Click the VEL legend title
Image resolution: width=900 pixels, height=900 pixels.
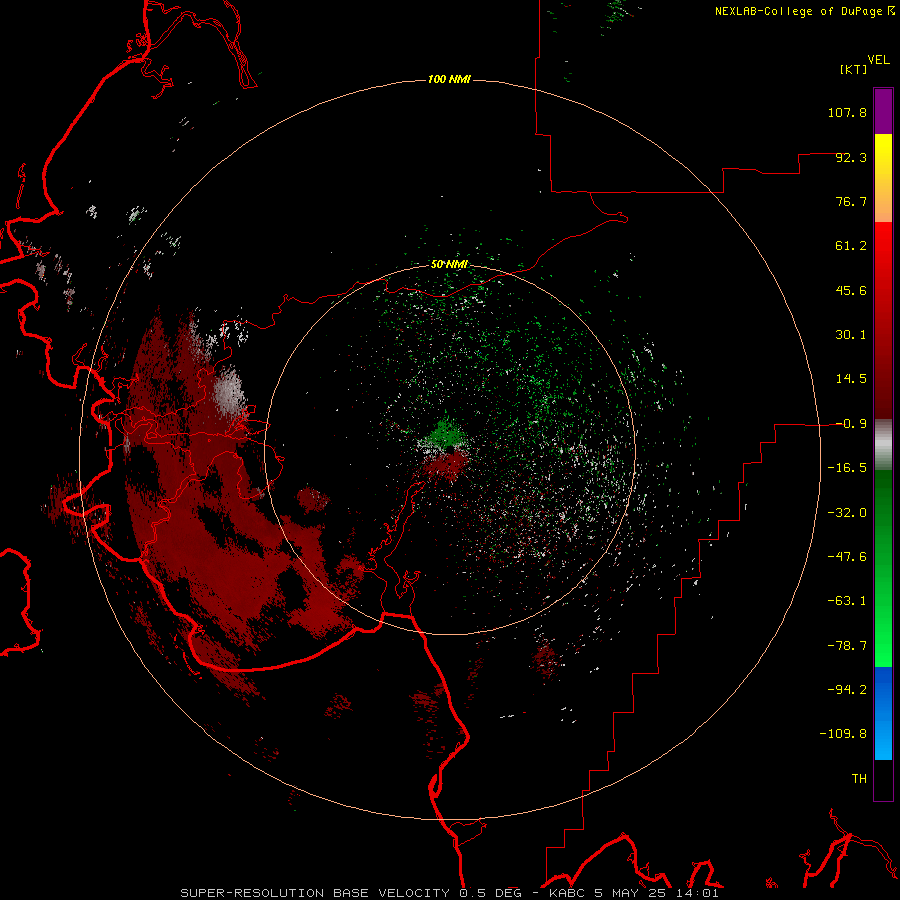coord(878,59)
